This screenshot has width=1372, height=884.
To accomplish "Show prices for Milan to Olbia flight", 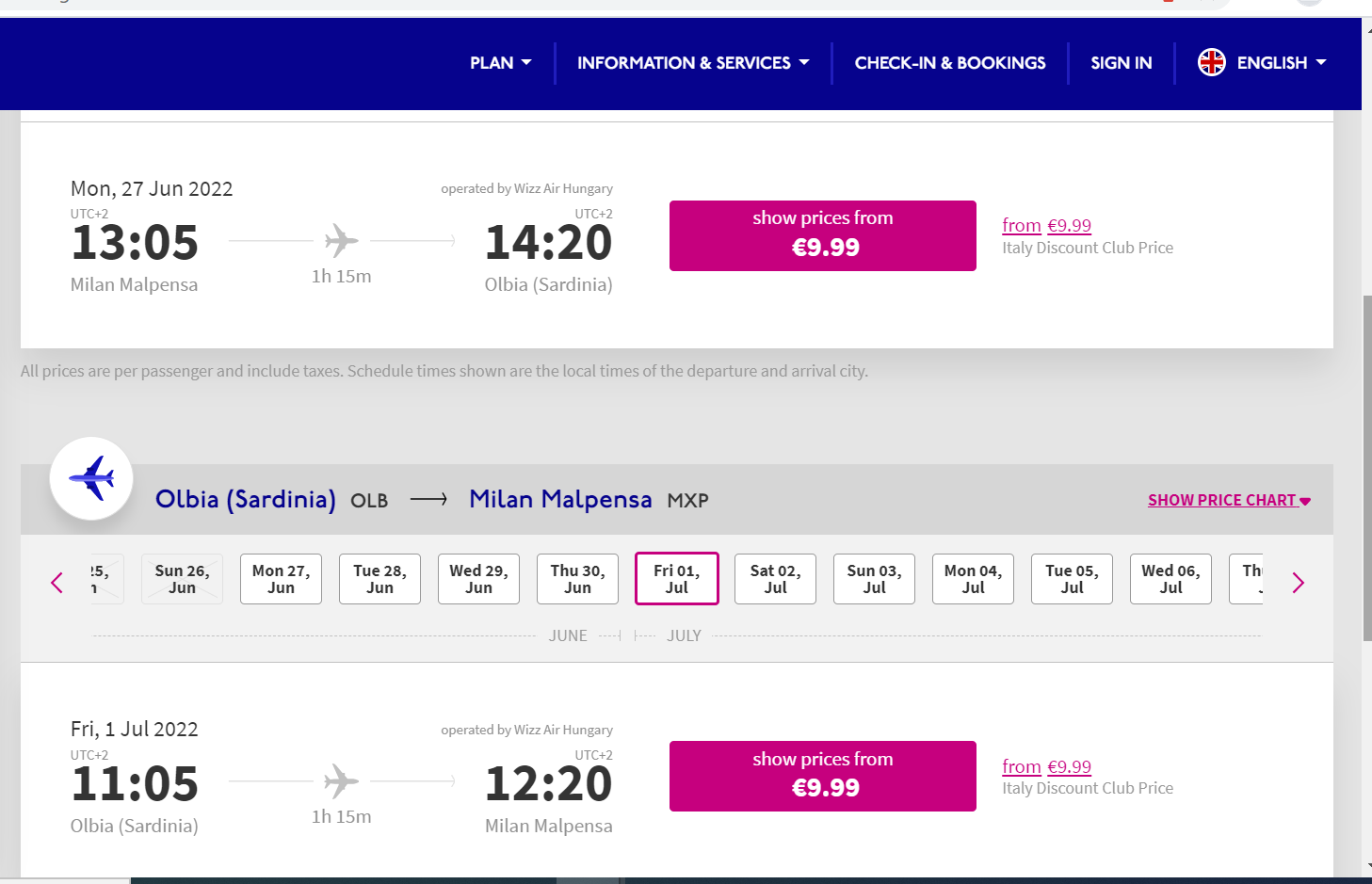I will (x=823, y=235).
